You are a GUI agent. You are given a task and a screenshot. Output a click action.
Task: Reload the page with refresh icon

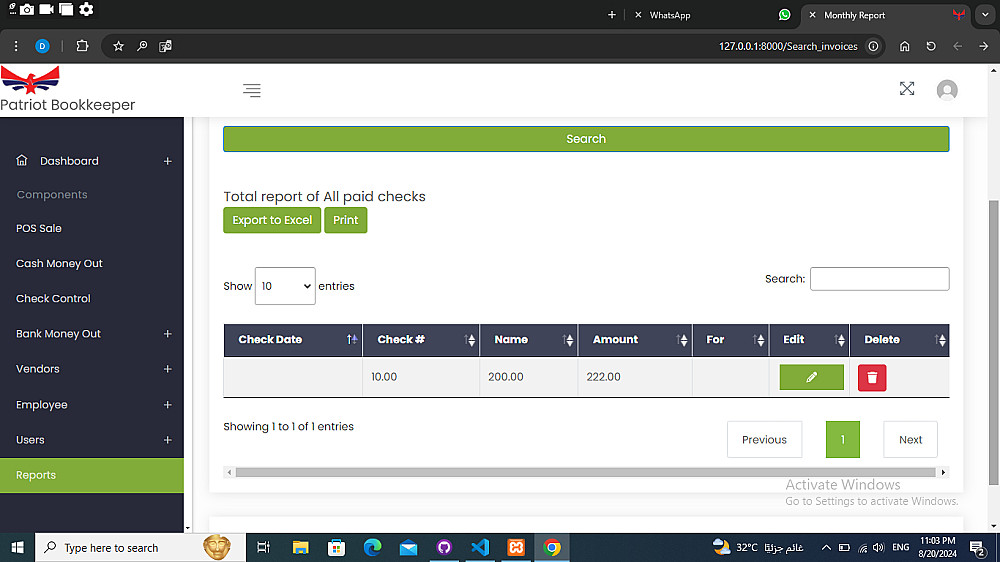tap(931, 46)
